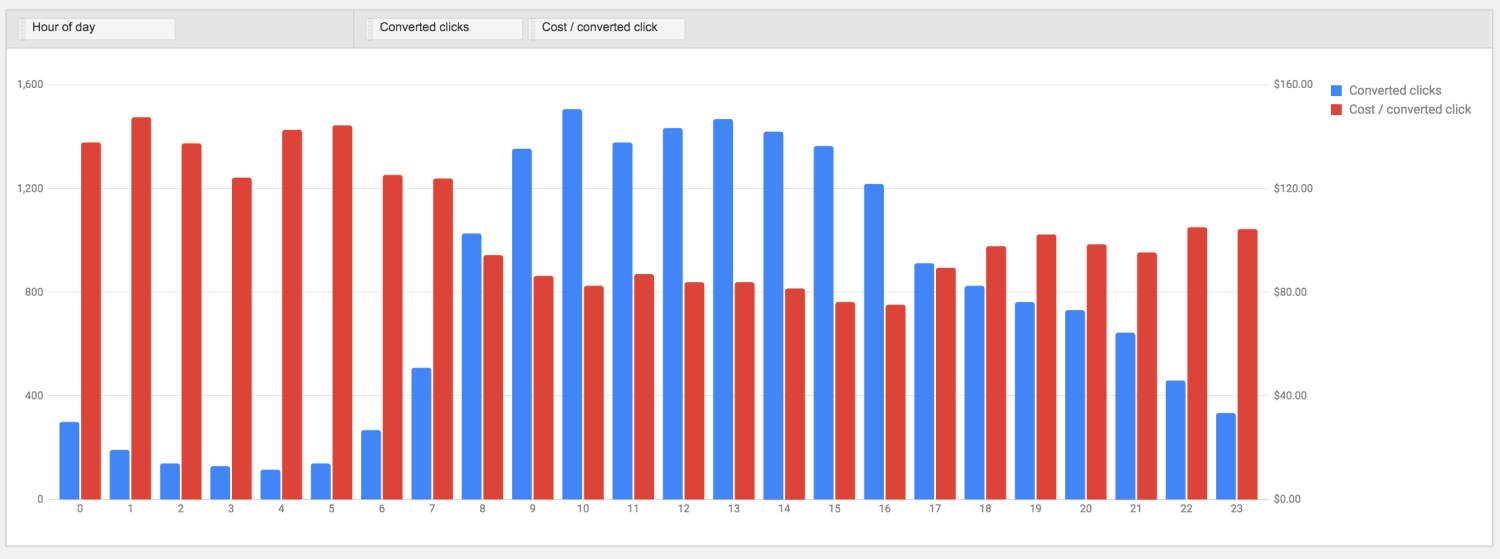Select the Cost / converted click metric chip
Image resolution: width=1500 pixels, height=559 pixels.
(x=606, y=28)
